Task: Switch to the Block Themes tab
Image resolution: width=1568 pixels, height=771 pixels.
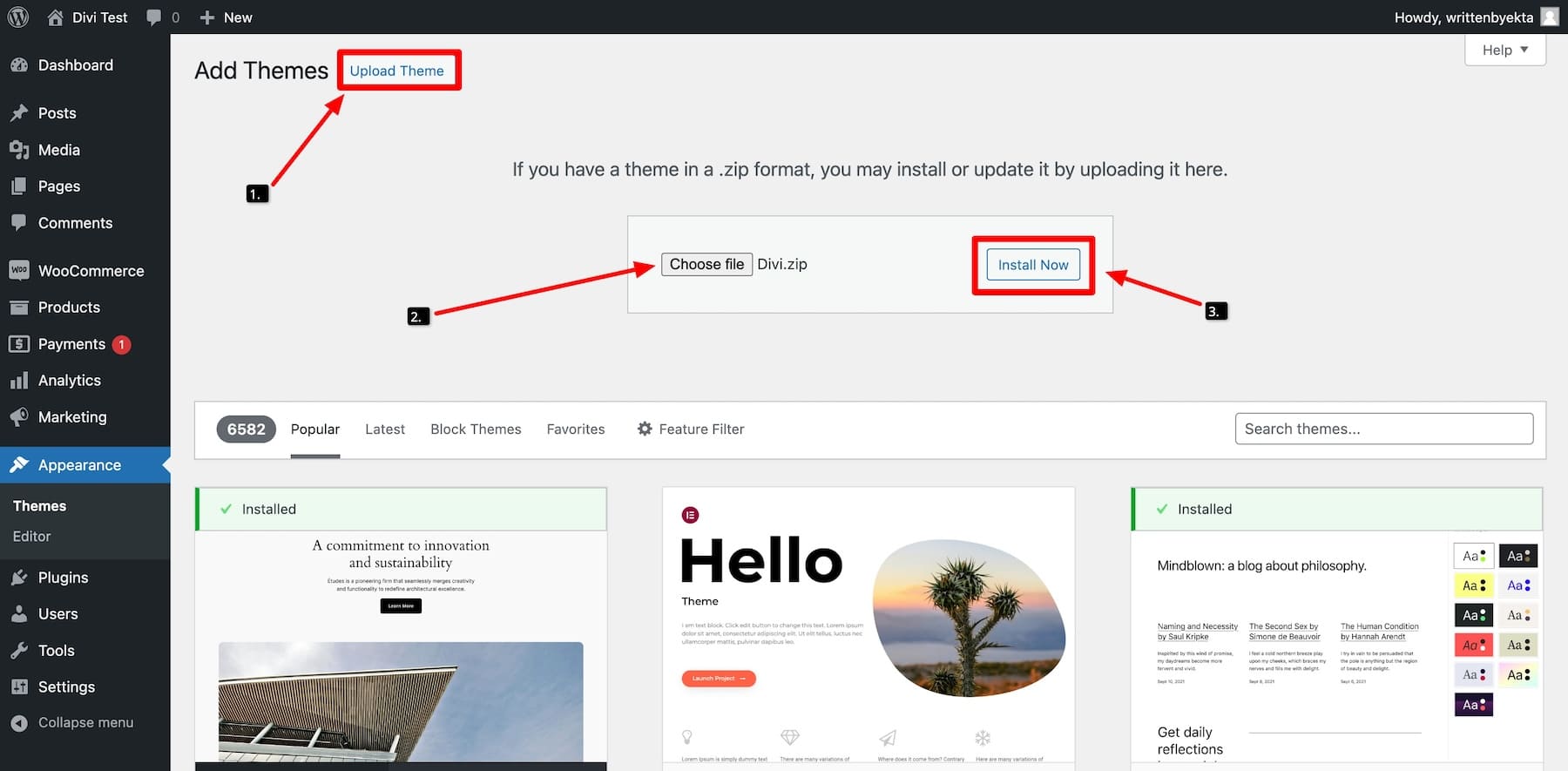Action: click(x=476, y=429)
